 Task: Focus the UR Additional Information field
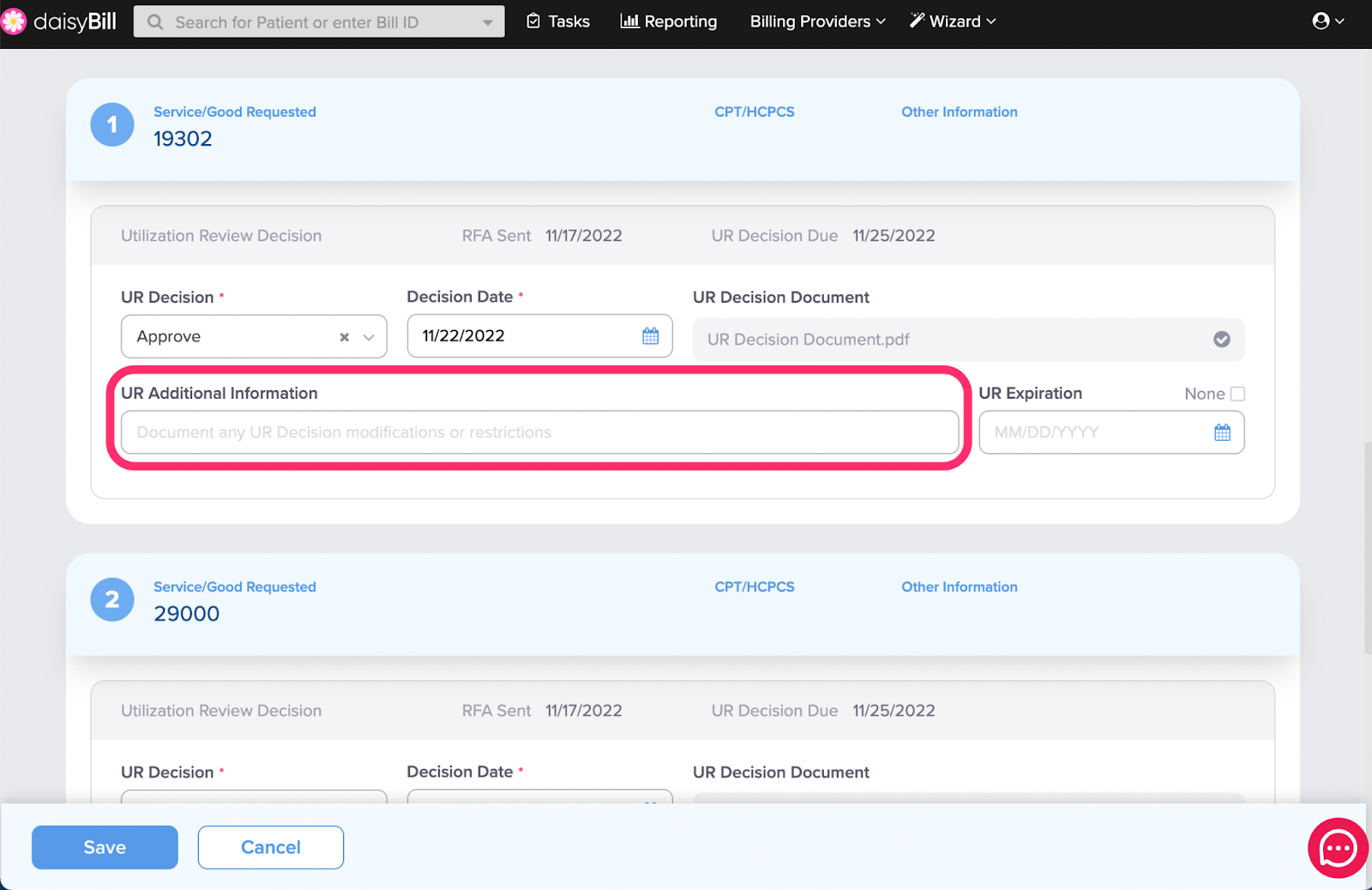pos(539,432)
